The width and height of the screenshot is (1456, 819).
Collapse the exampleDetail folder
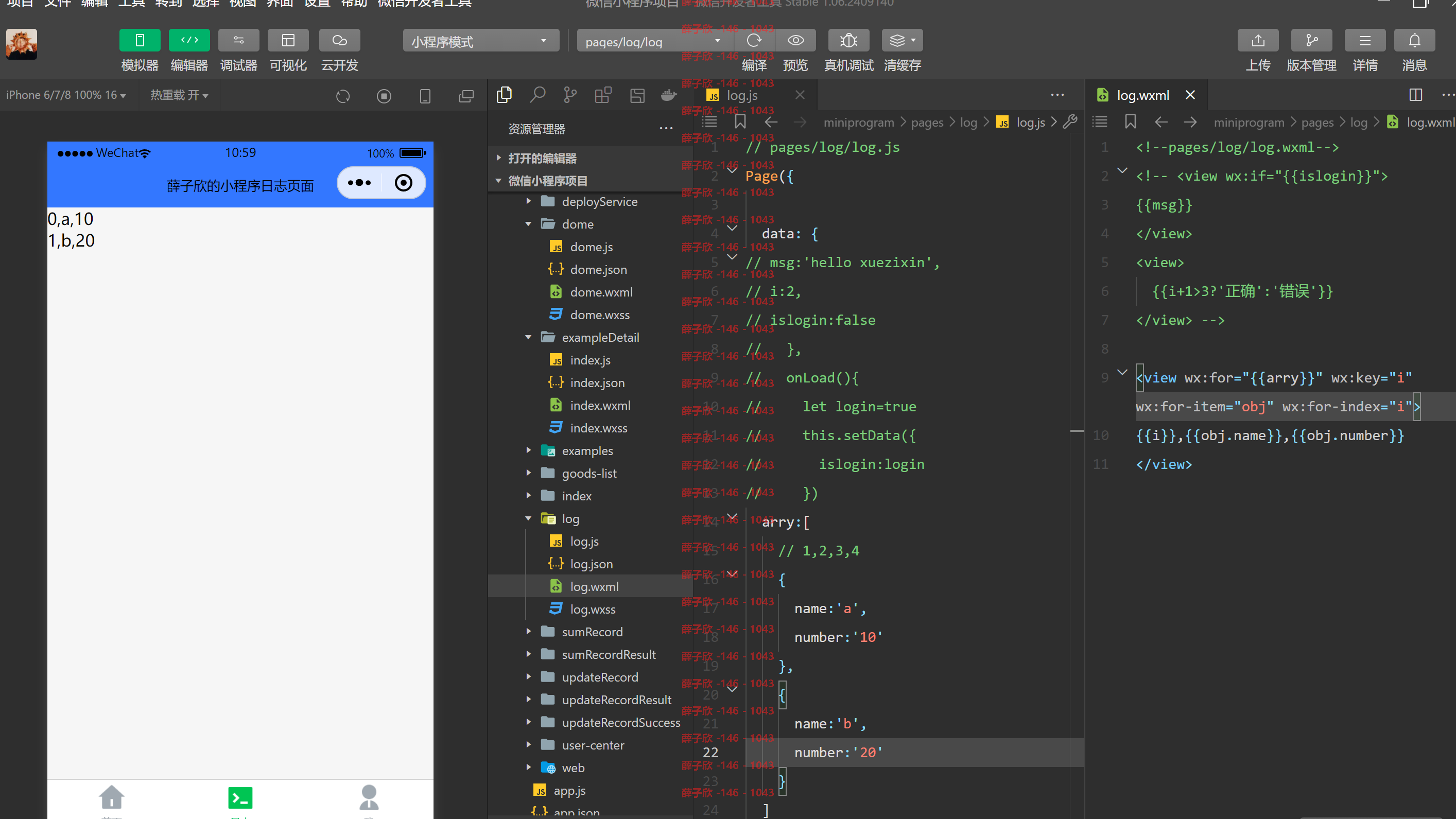coord(590,337)
